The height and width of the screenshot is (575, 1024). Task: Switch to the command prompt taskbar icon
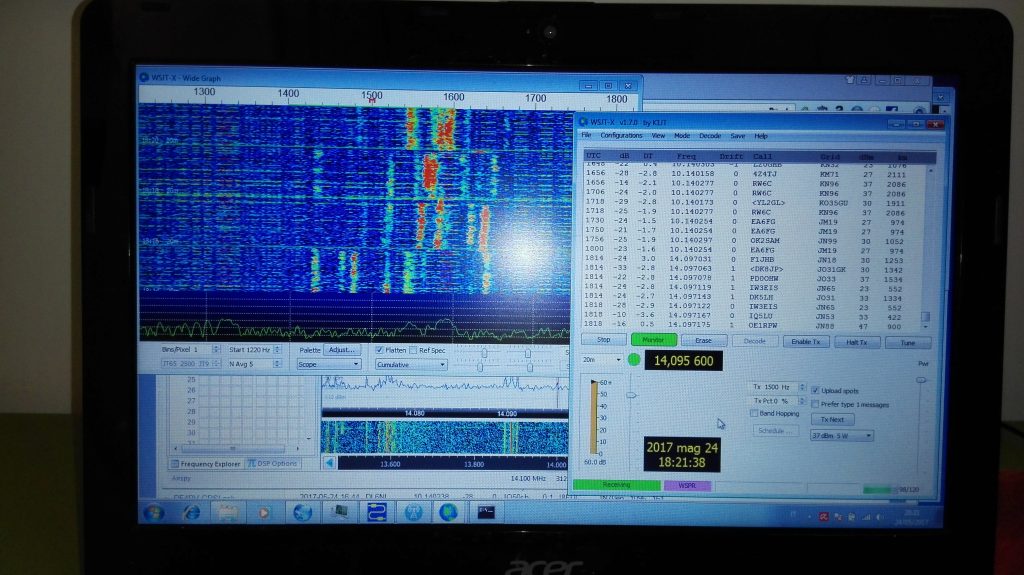485,513
